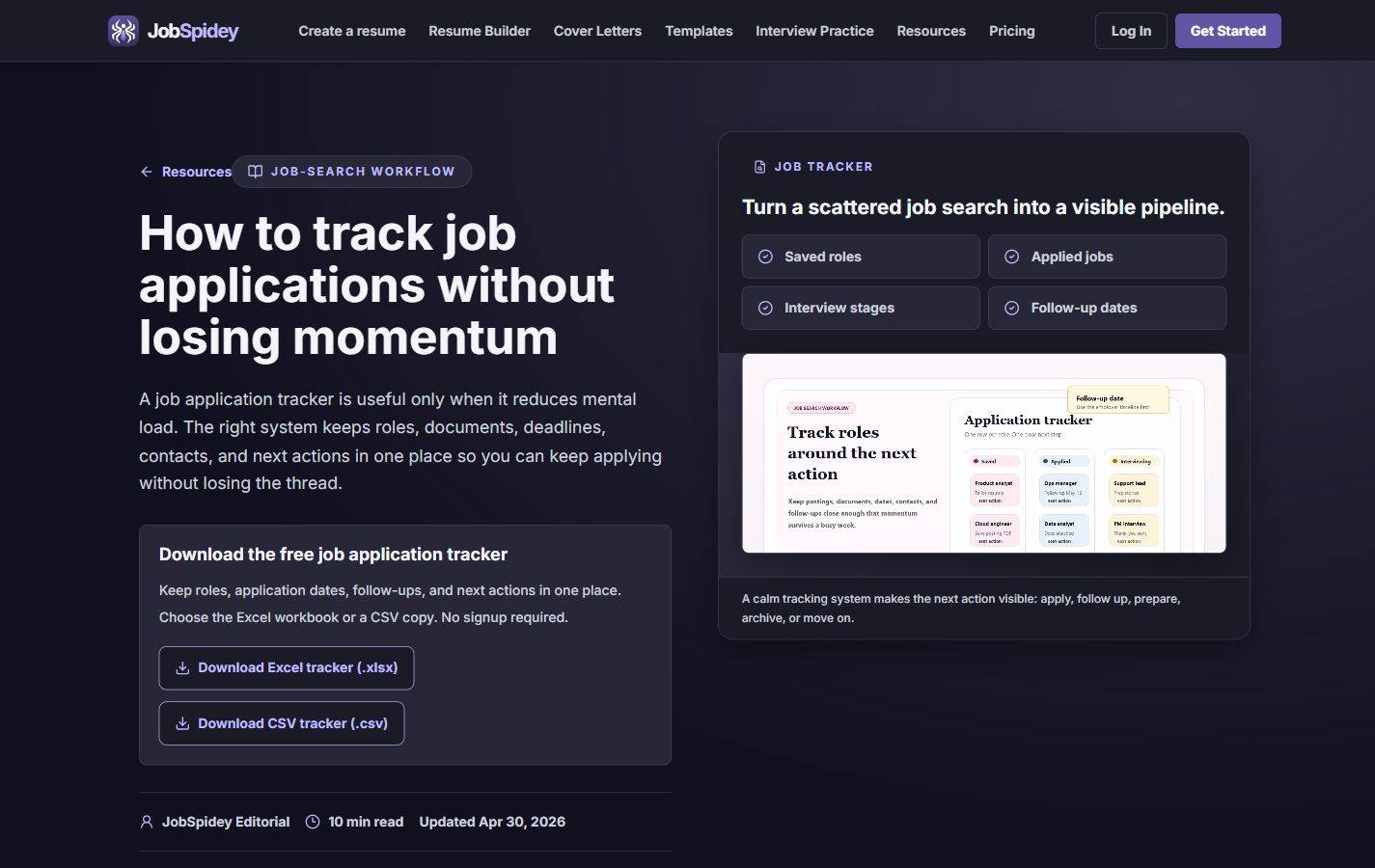Click the JobSpidey brand name text

click(193, 31)
